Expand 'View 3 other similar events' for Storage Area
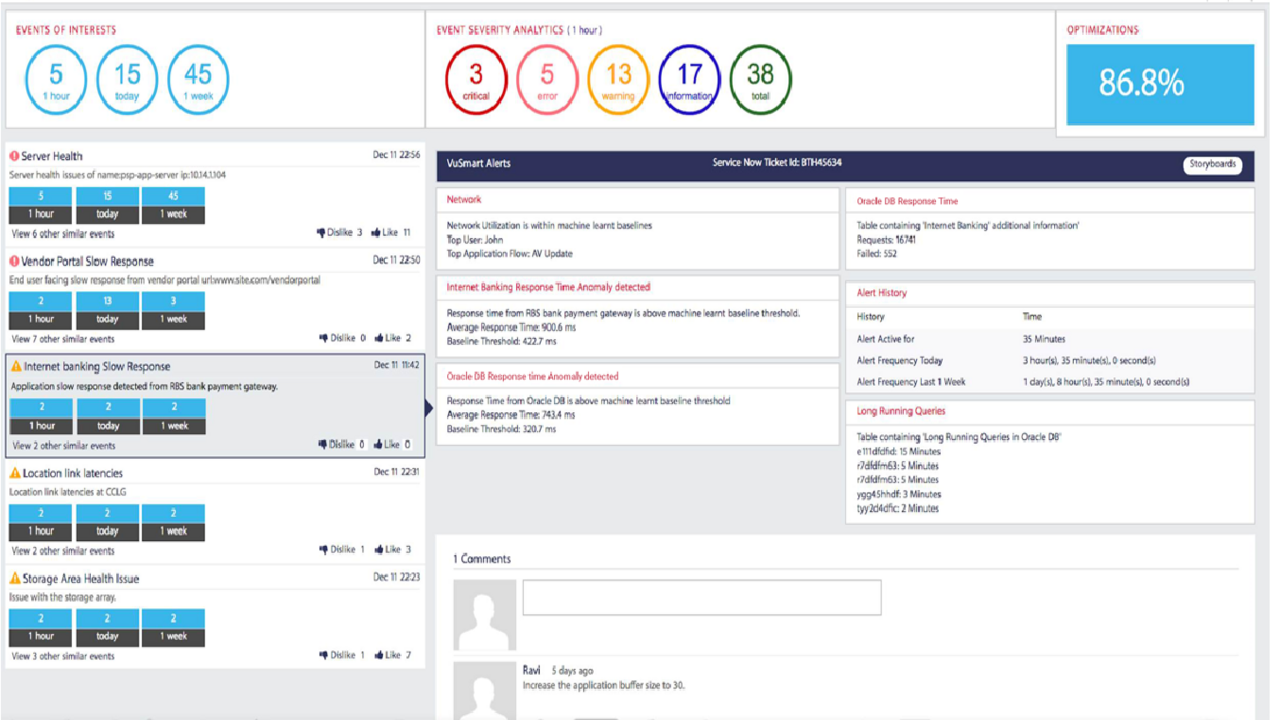Viewport: 1280px width, 720px height. (x=62, y=657)
